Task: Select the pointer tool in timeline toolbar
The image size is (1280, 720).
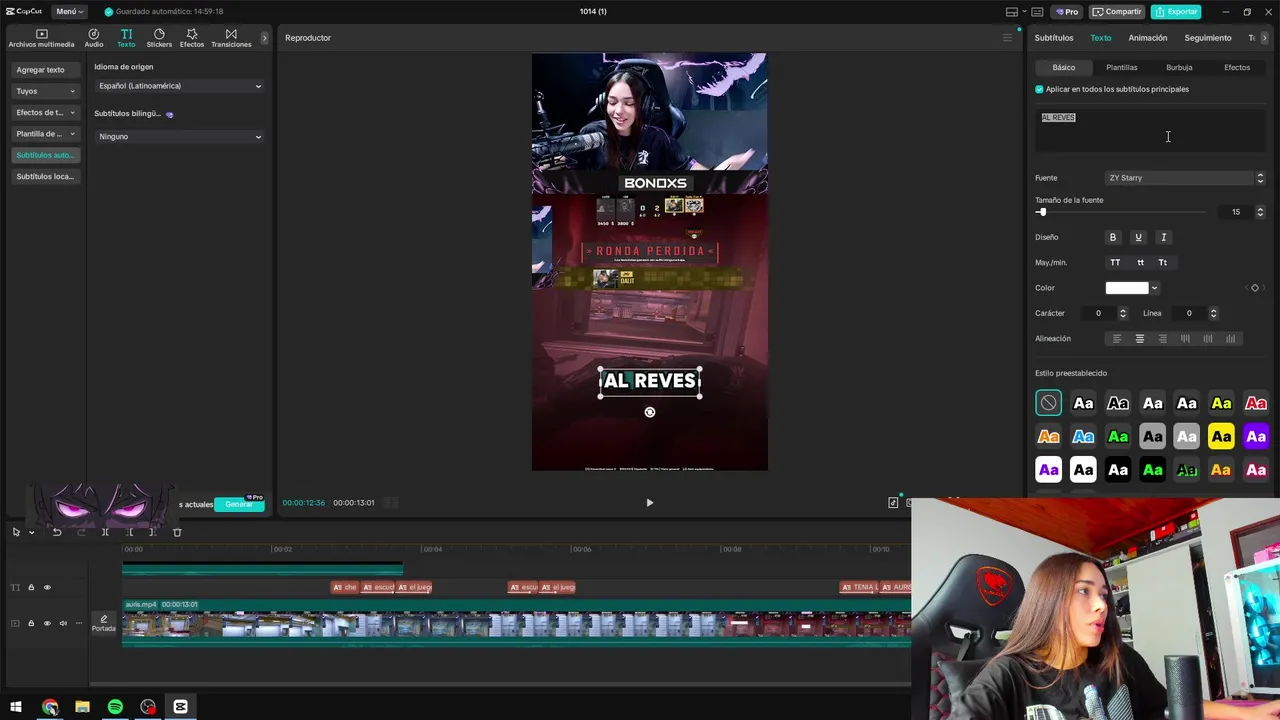Action: coord(16,532)
